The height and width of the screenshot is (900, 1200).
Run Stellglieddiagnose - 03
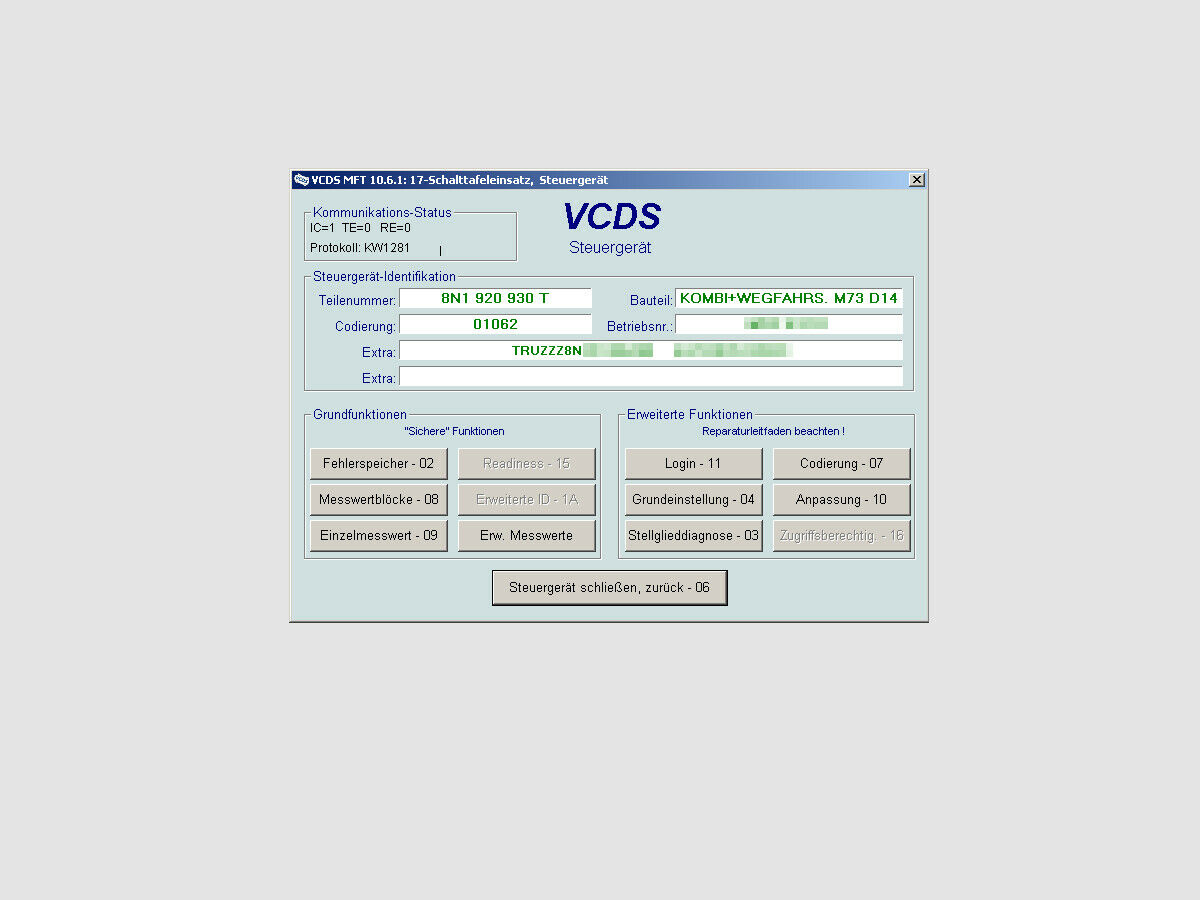[693, 536]
